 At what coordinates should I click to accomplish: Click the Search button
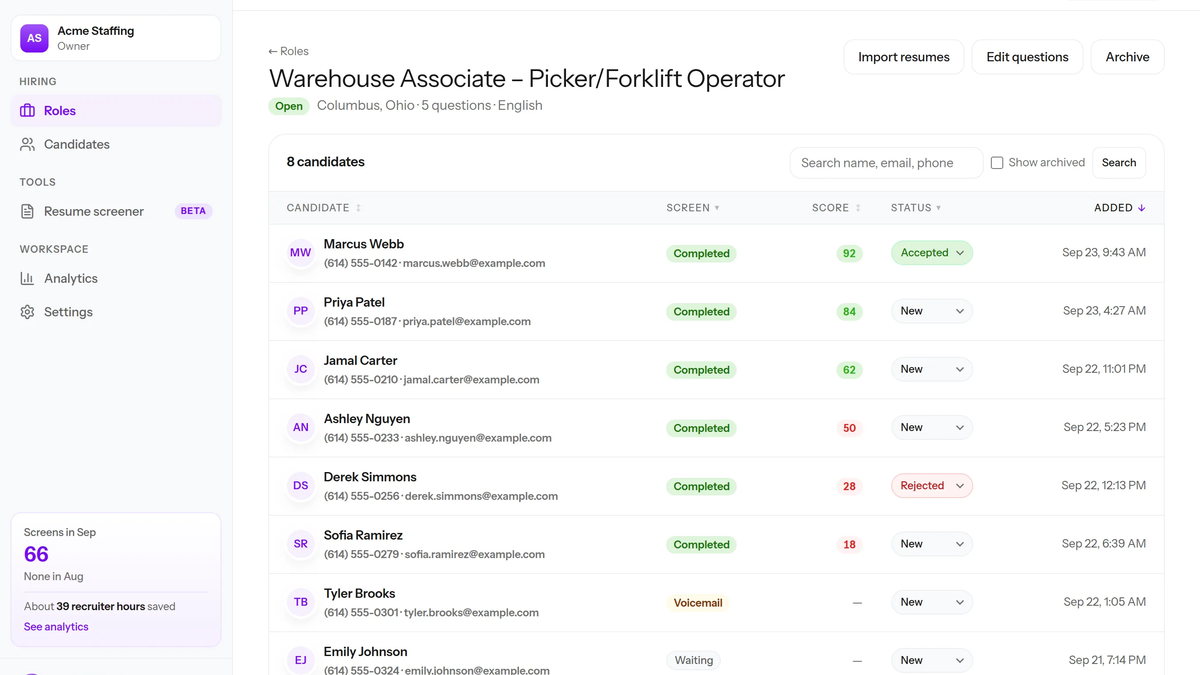click(1119, 163)
